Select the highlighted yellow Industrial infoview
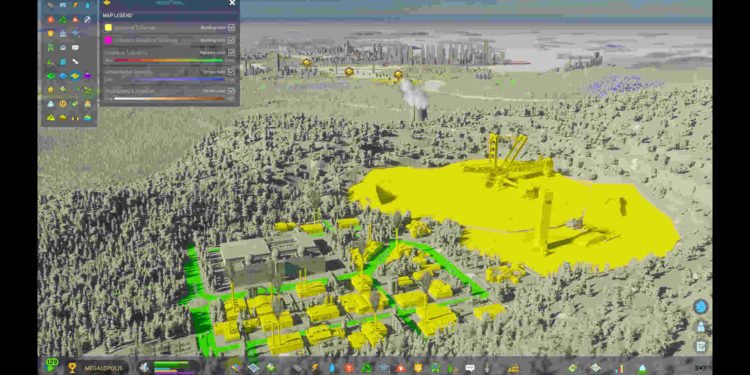The image size is (750, 375). coord(75,76)
